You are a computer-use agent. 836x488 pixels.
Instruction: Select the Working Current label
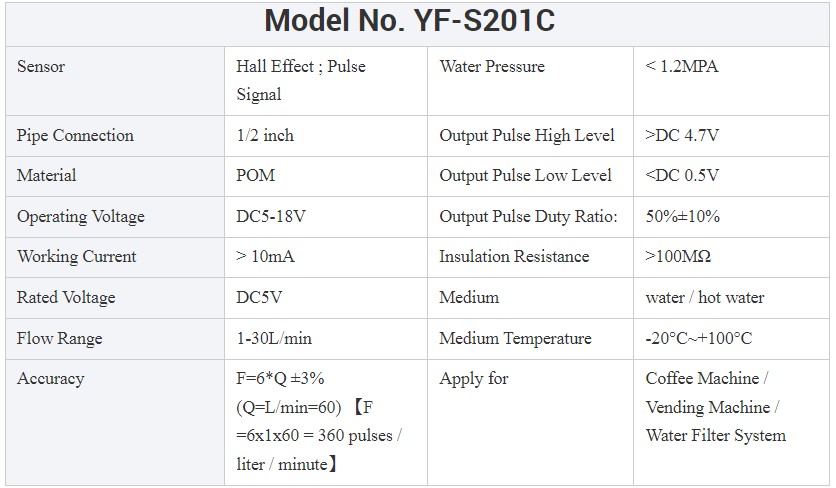[x=77, y=257]
